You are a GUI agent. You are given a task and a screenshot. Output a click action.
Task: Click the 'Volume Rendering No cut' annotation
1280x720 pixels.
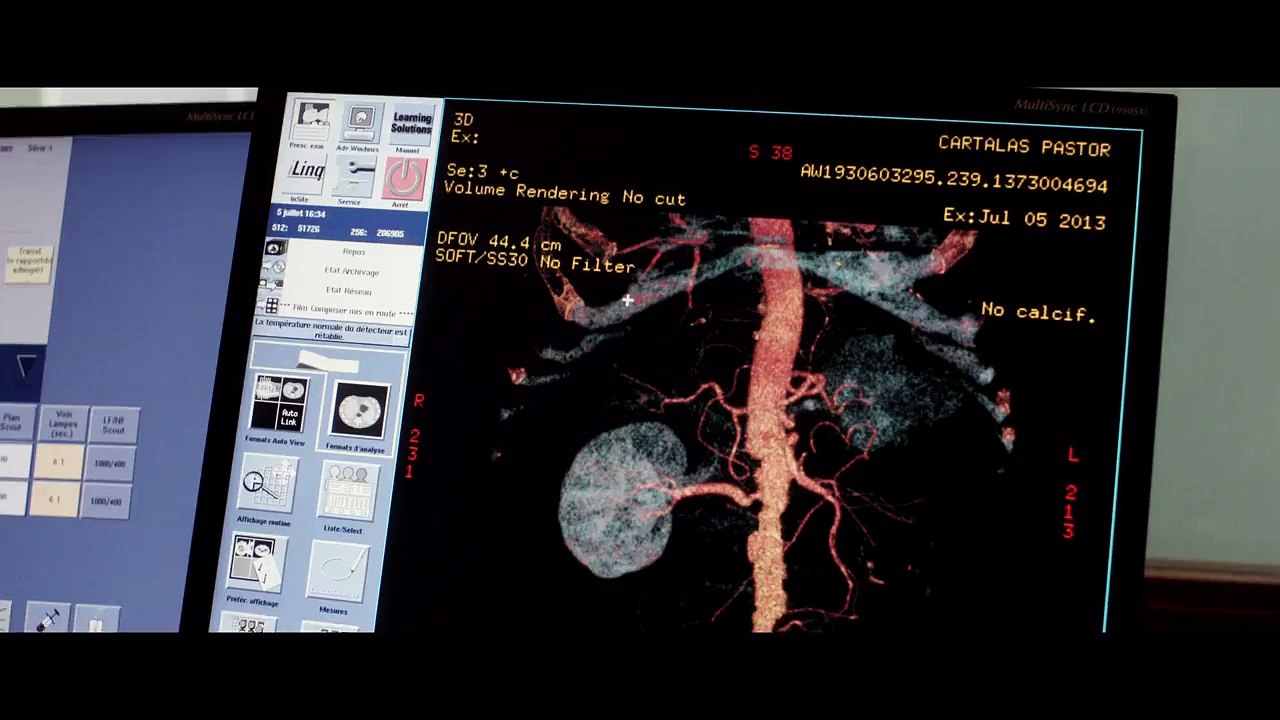pos(564,193)
